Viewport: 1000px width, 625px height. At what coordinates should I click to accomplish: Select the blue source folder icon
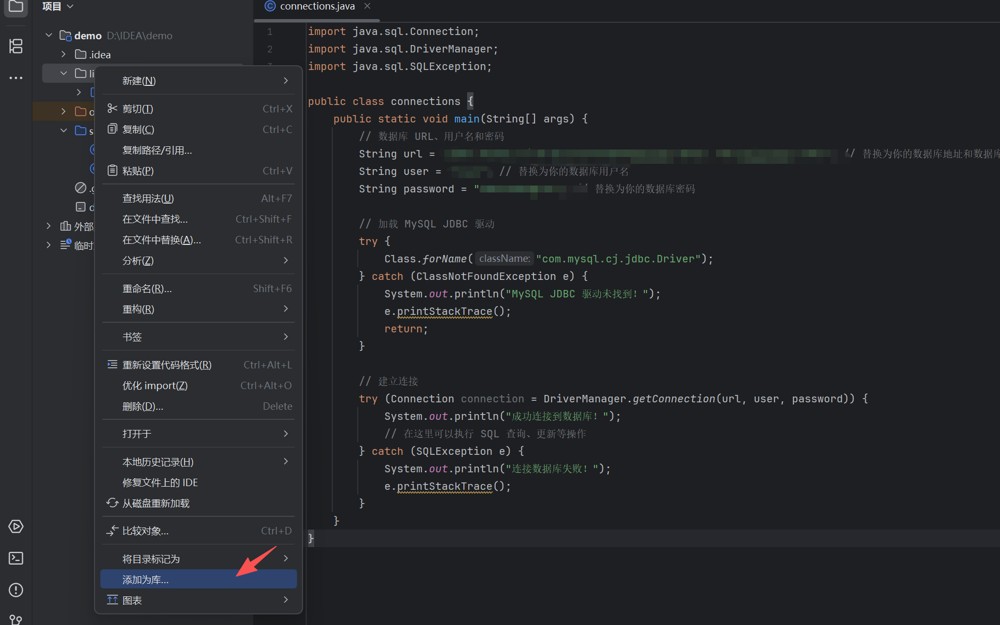coord(80,131)
